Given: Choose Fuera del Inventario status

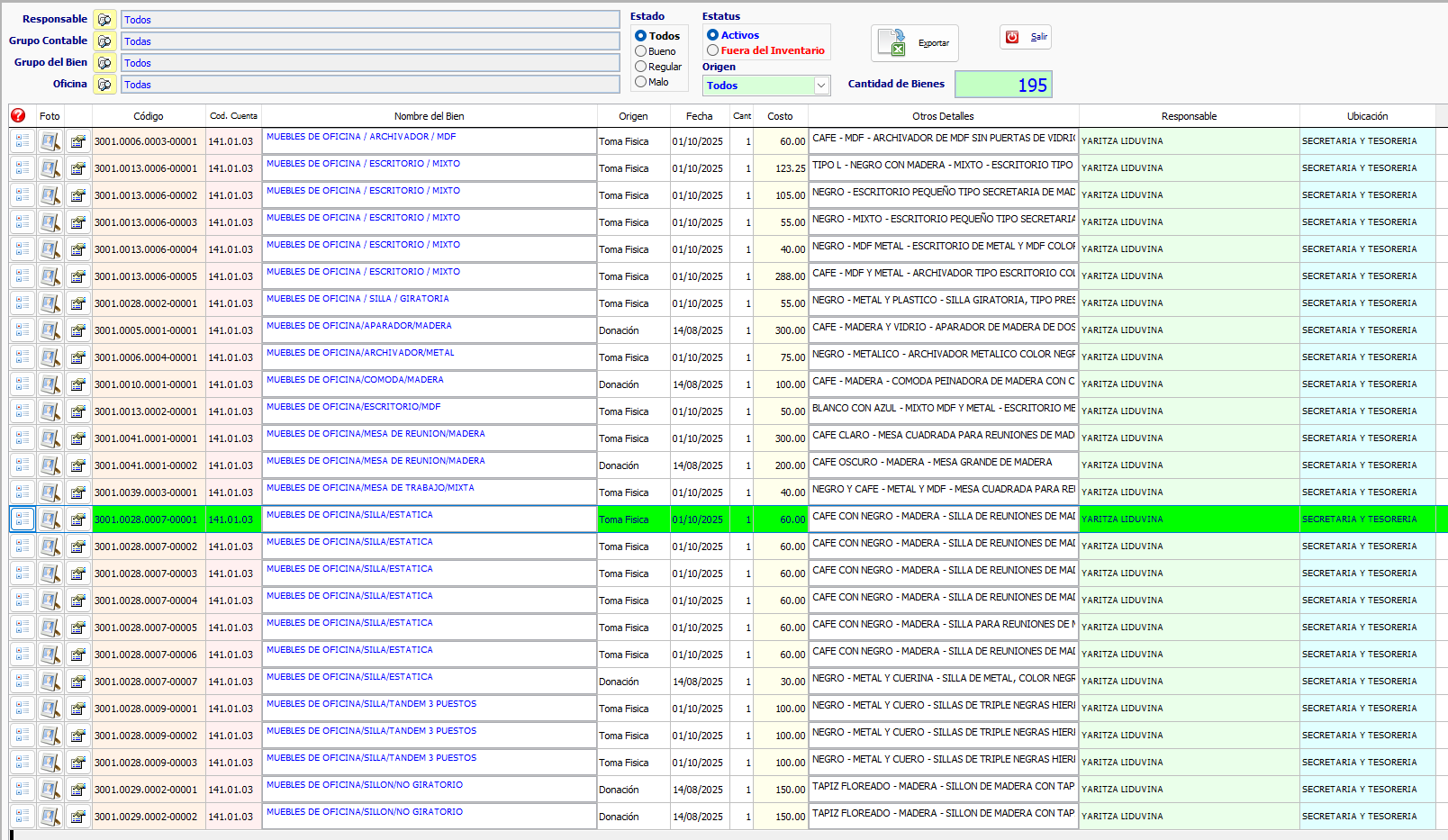Looking at the screenshot, I should [x=713, y=50].
